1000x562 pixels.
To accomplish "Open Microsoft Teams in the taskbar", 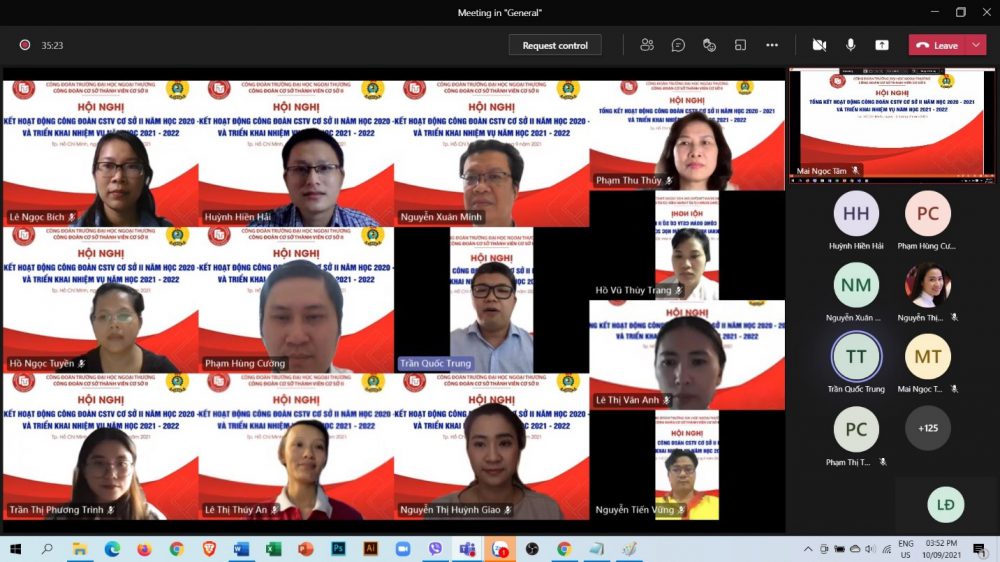I will [x=467, y=549].
